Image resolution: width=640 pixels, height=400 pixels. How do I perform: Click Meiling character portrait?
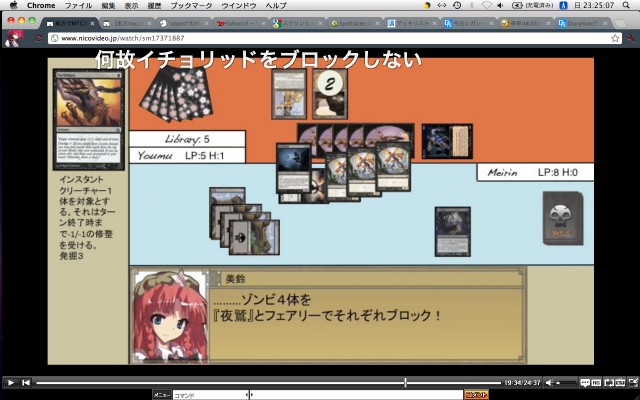tap(170, 316)
